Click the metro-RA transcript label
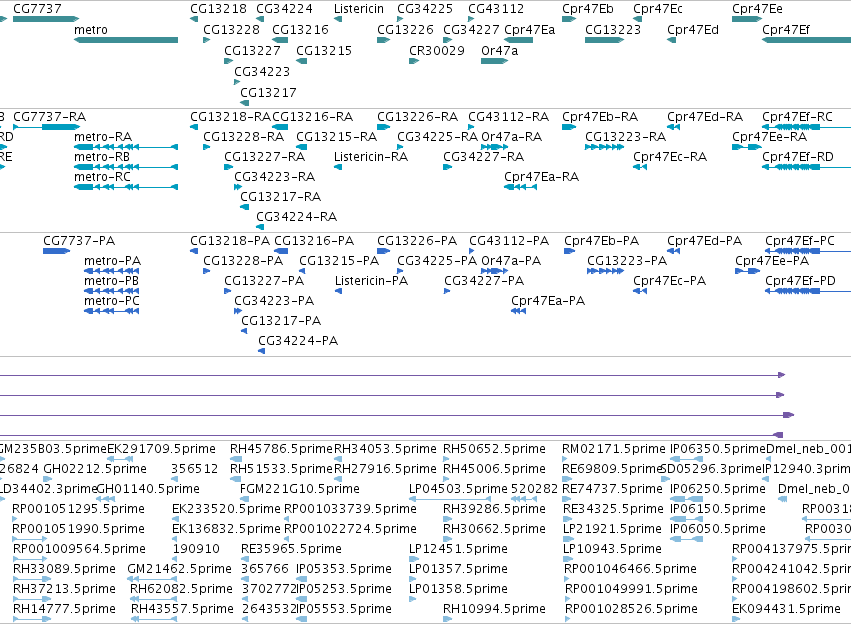The image size is (851, 624). click(x=103, y=137)
